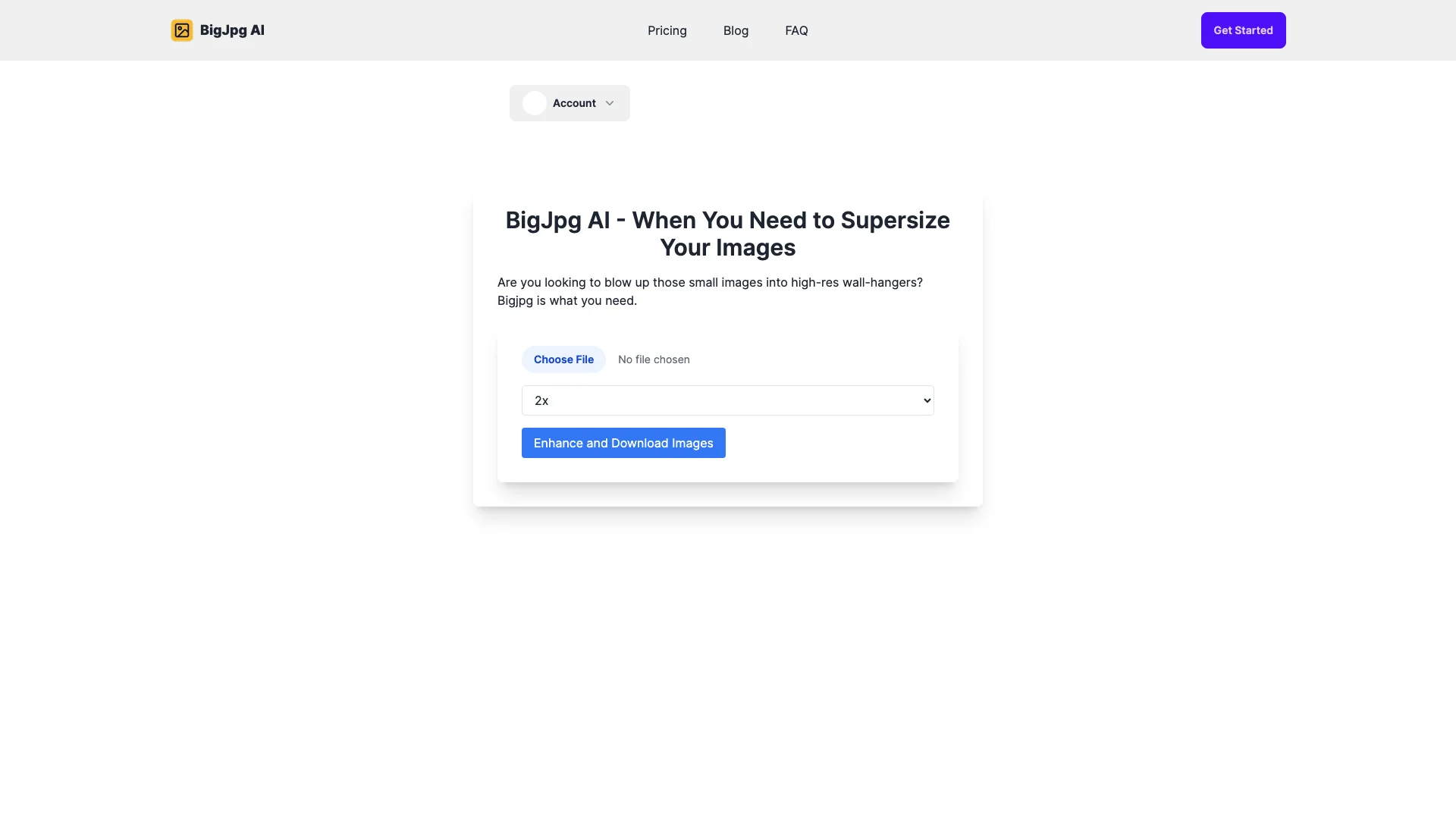Click the Get Started button
The width and height of the screenshot is (1456, 819).
1243,30
